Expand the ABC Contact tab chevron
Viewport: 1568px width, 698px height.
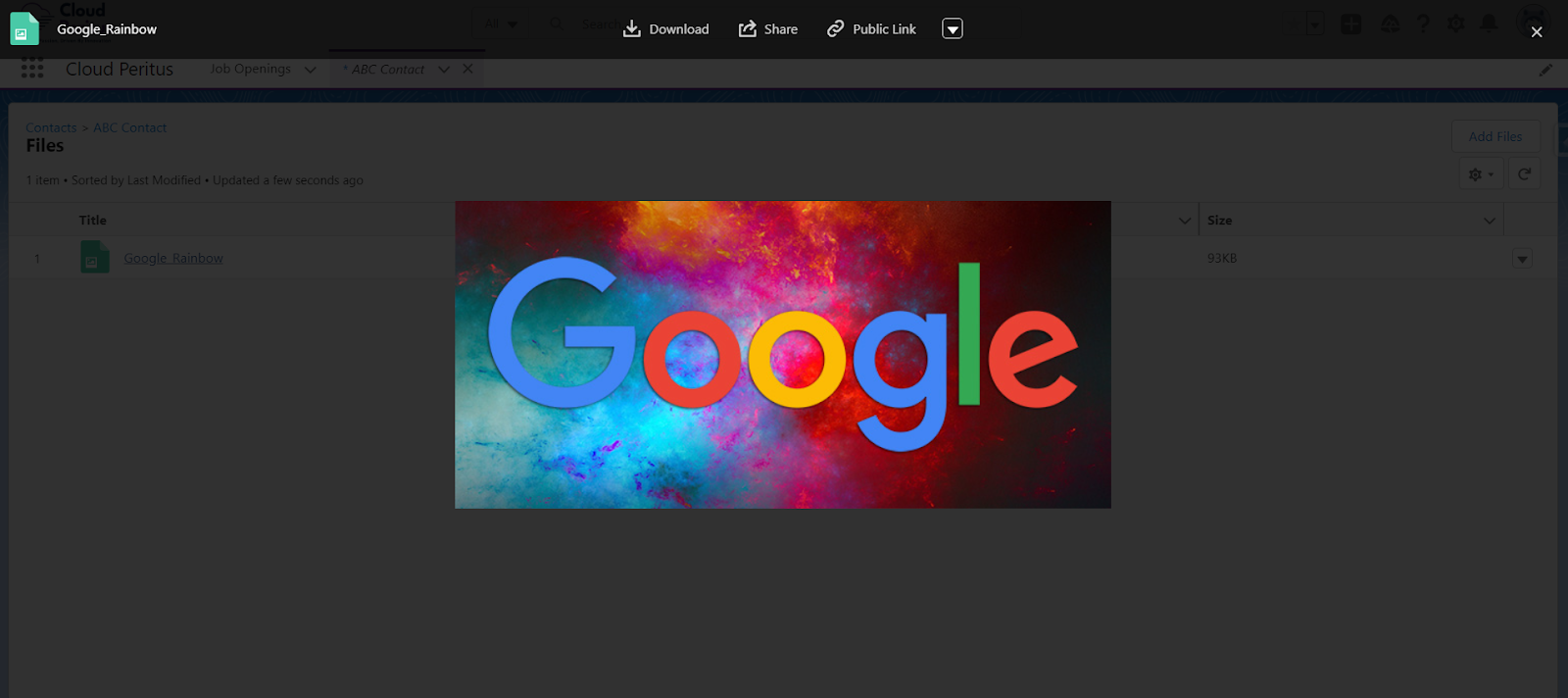tap(444, 70)
